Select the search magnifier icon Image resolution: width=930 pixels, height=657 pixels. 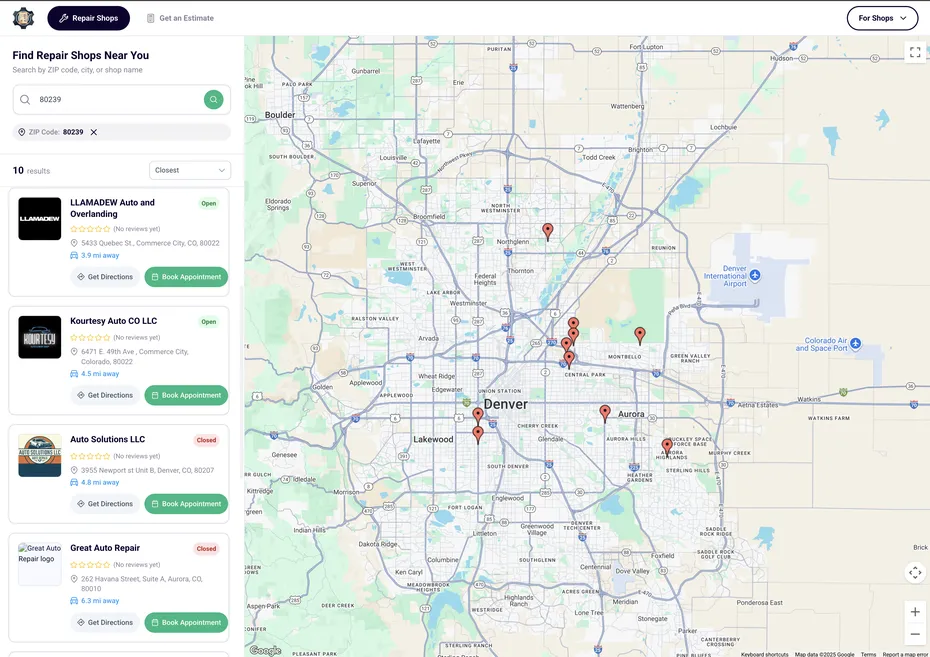[x=212, y=98]
